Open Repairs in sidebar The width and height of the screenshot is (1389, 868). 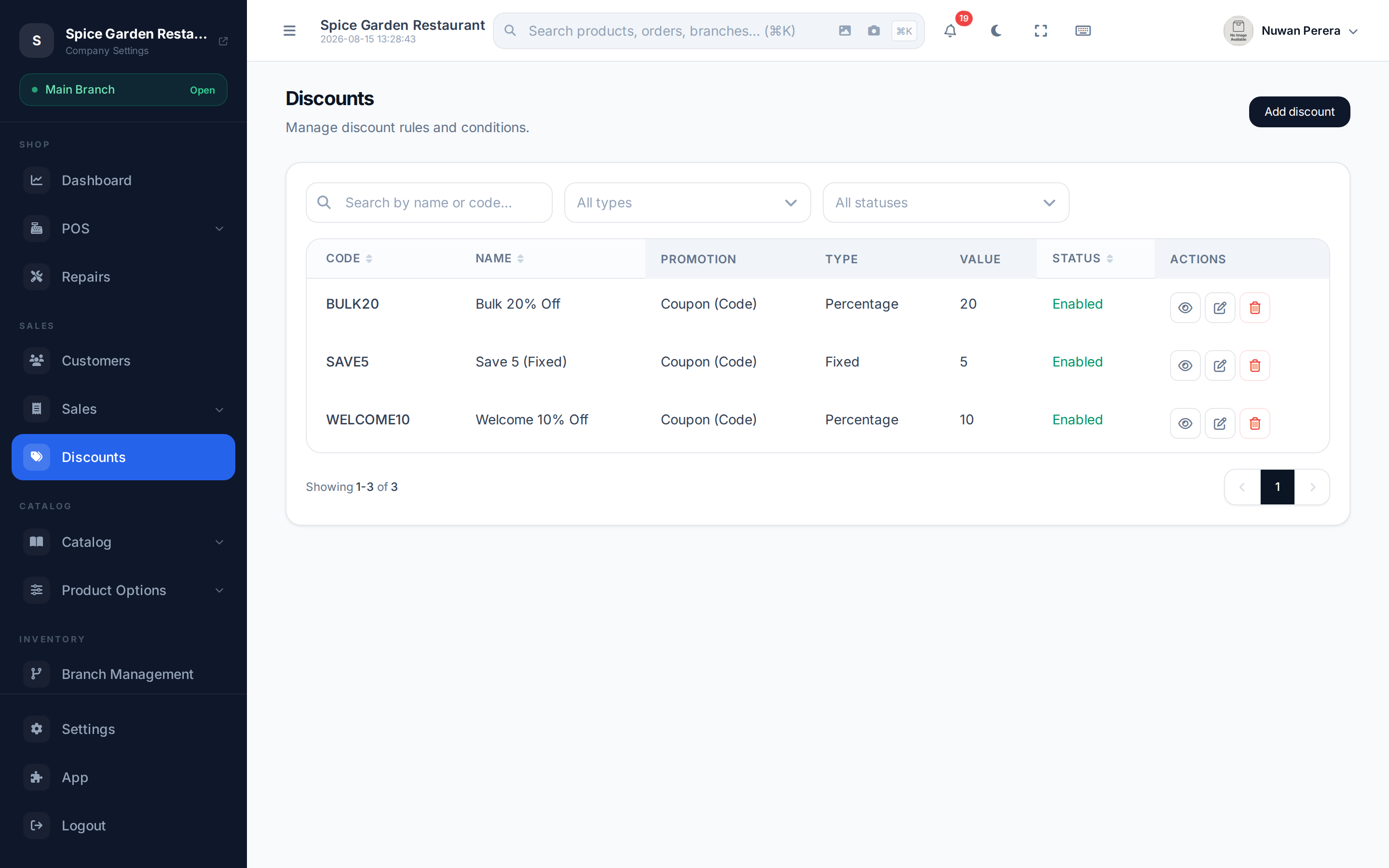pyautogui.click(x=123, y=277)
